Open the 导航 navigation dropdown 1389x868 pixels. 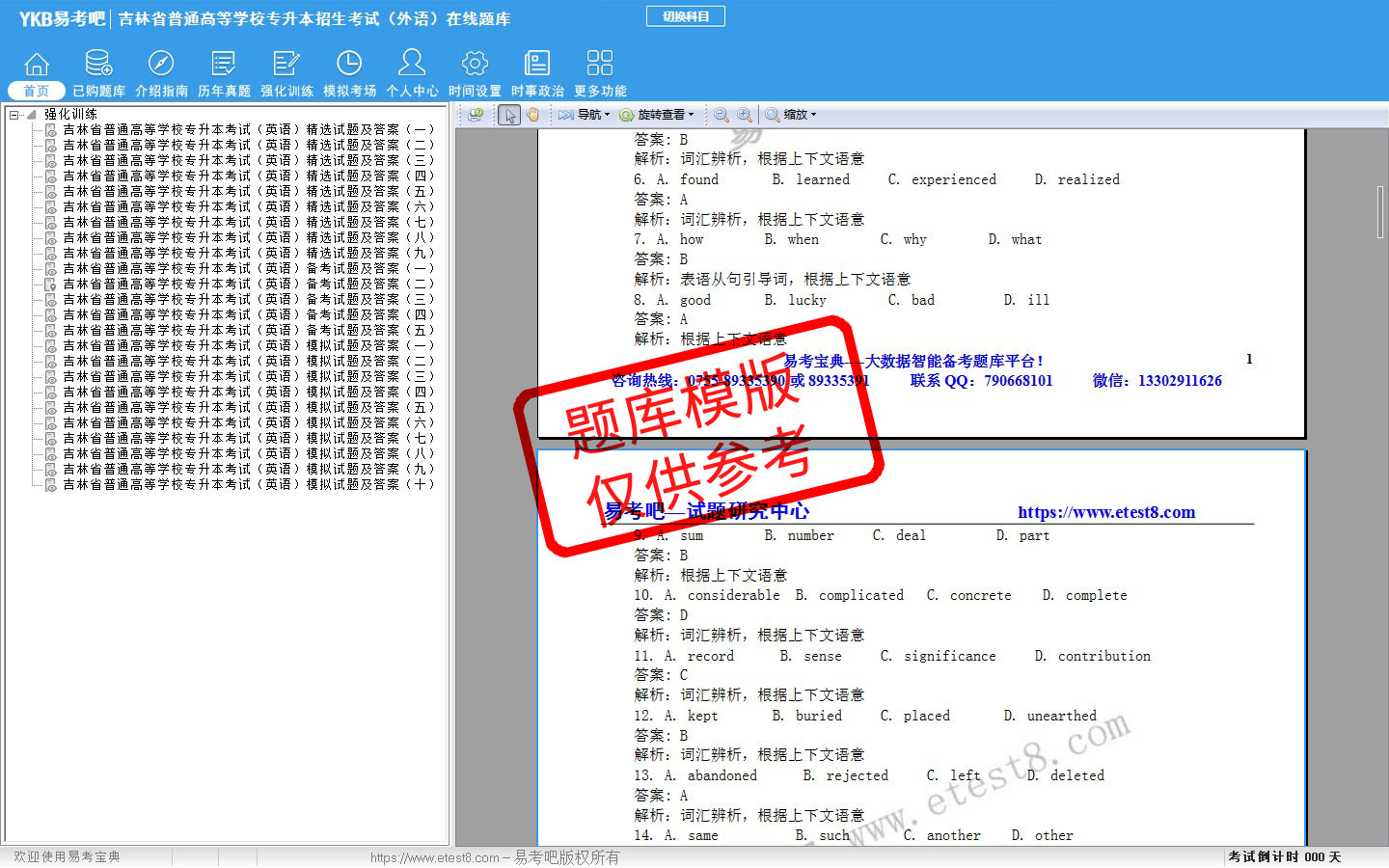(x=585, y=115)
